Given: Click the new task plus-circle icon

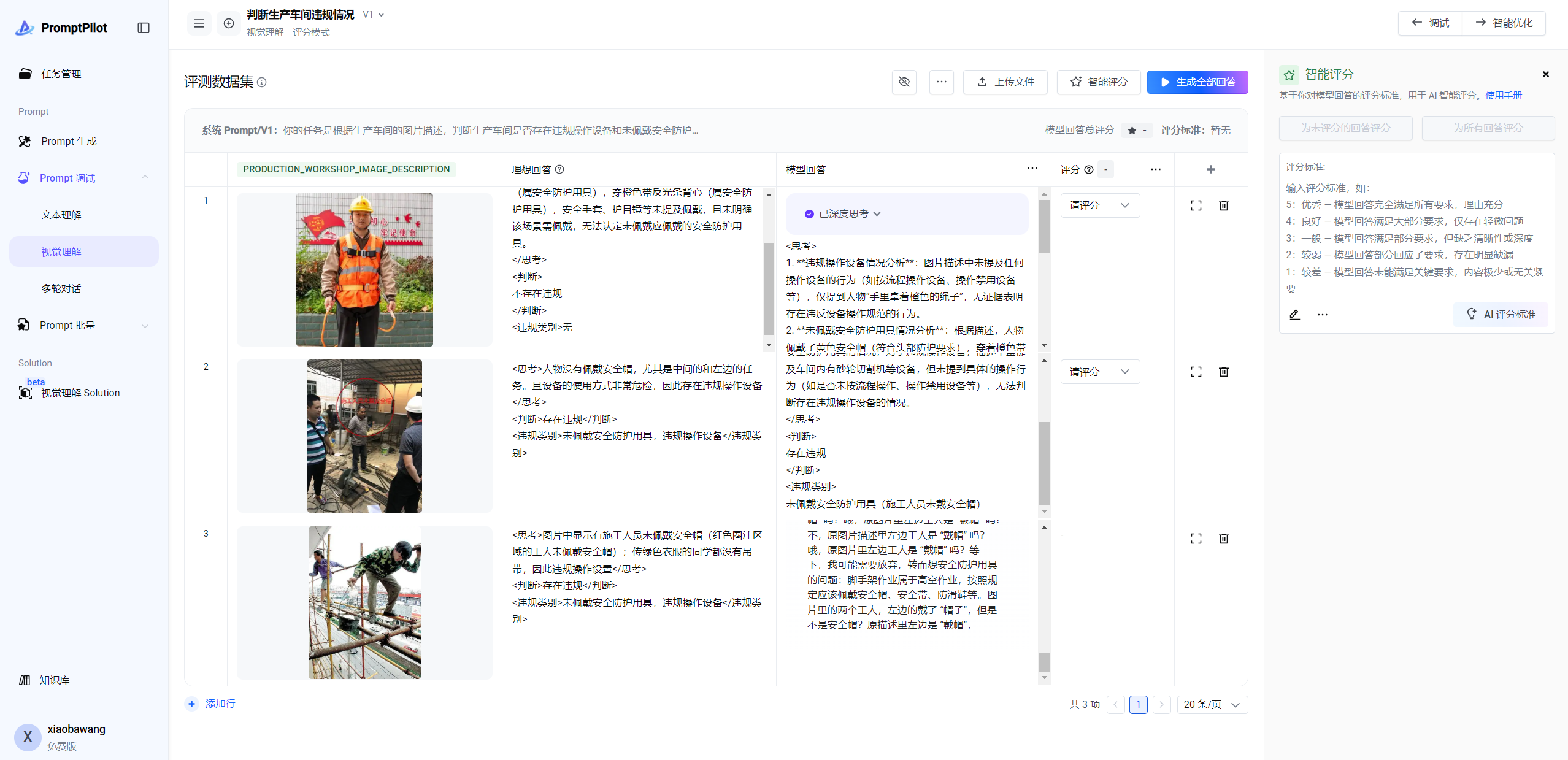Looking at the screenshot, I should [229, 23].
